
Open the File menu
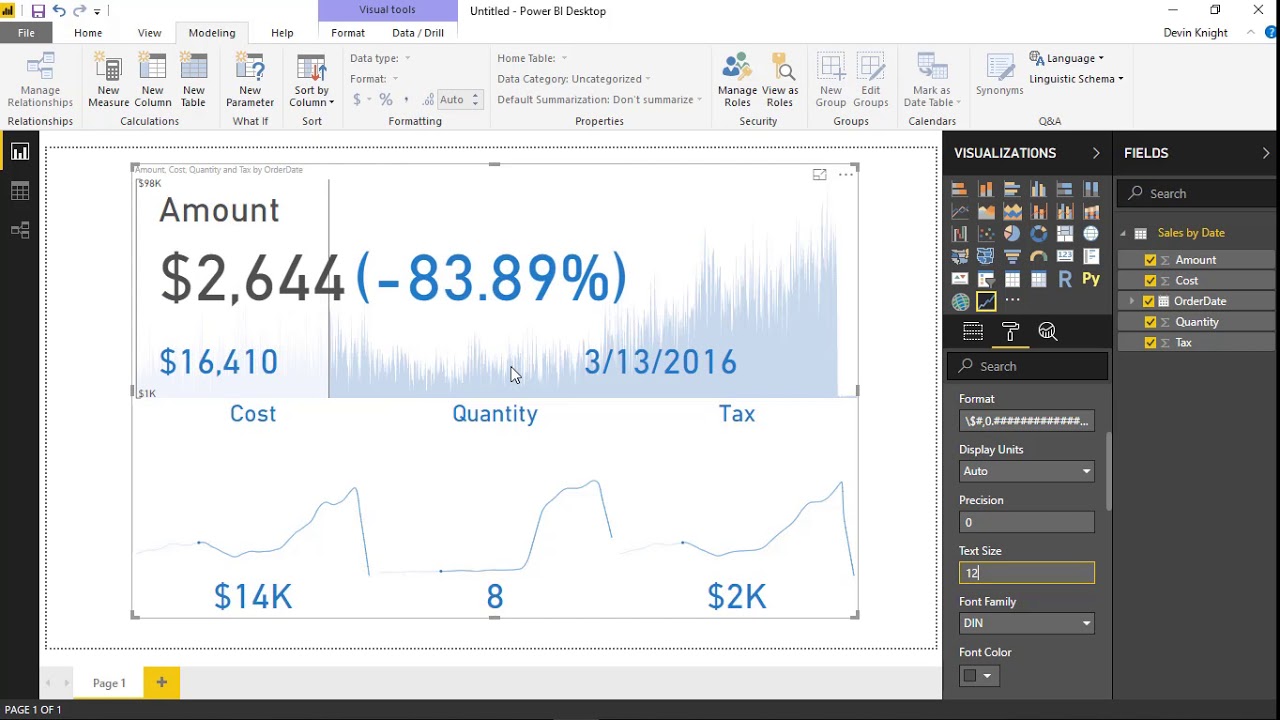click(x=26, y=33)
